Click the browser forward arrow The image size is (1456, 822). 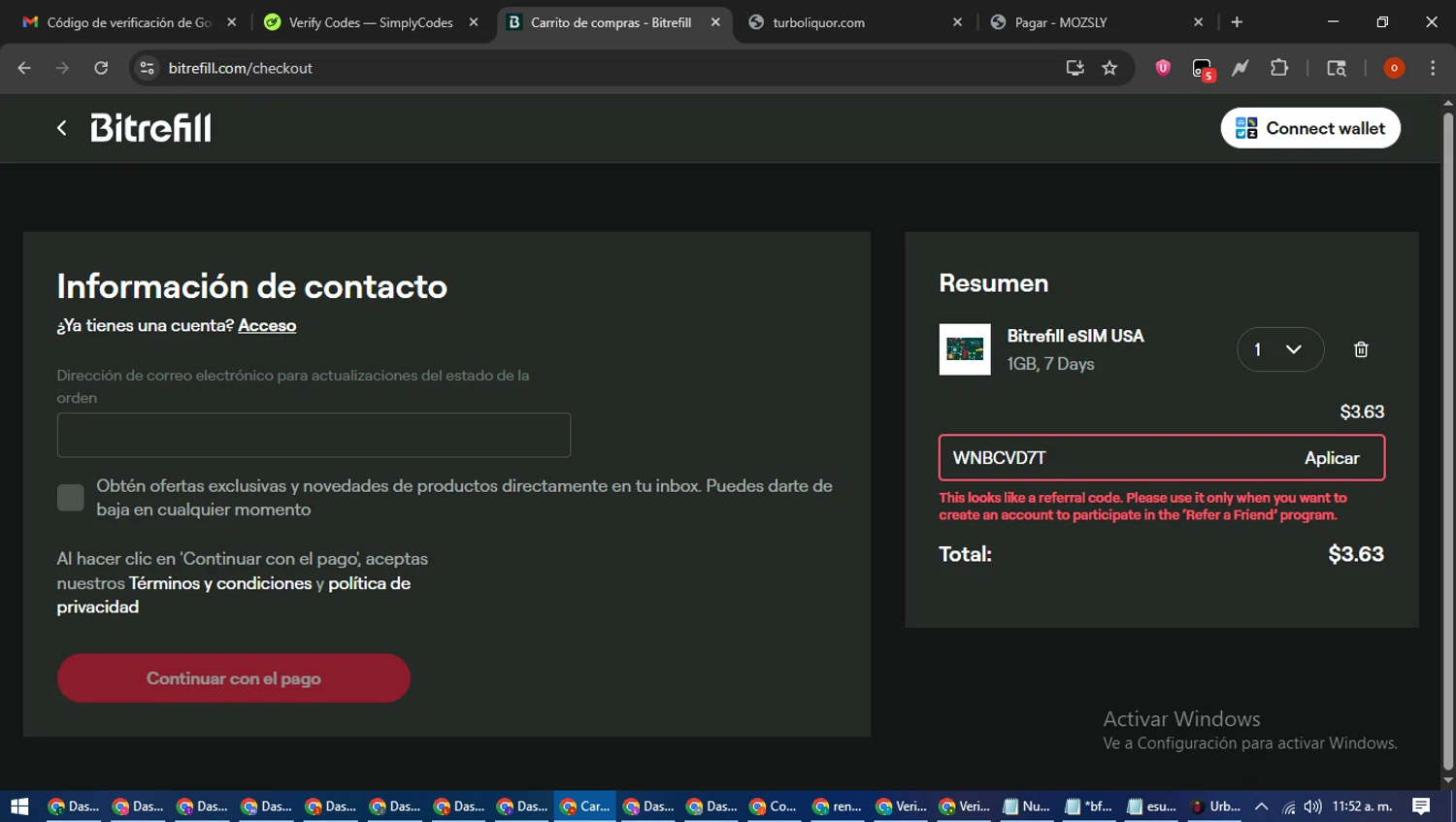tap(62, 68)
